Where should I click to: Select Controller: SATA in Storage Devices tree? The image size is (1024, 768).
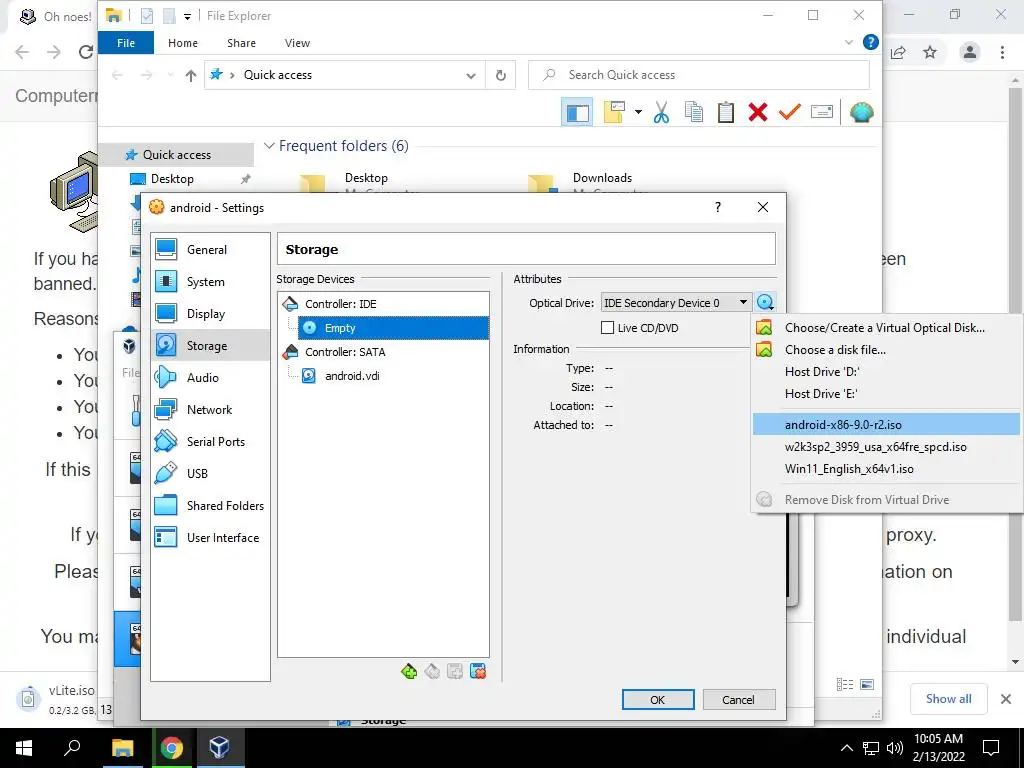tap(345, 352)
